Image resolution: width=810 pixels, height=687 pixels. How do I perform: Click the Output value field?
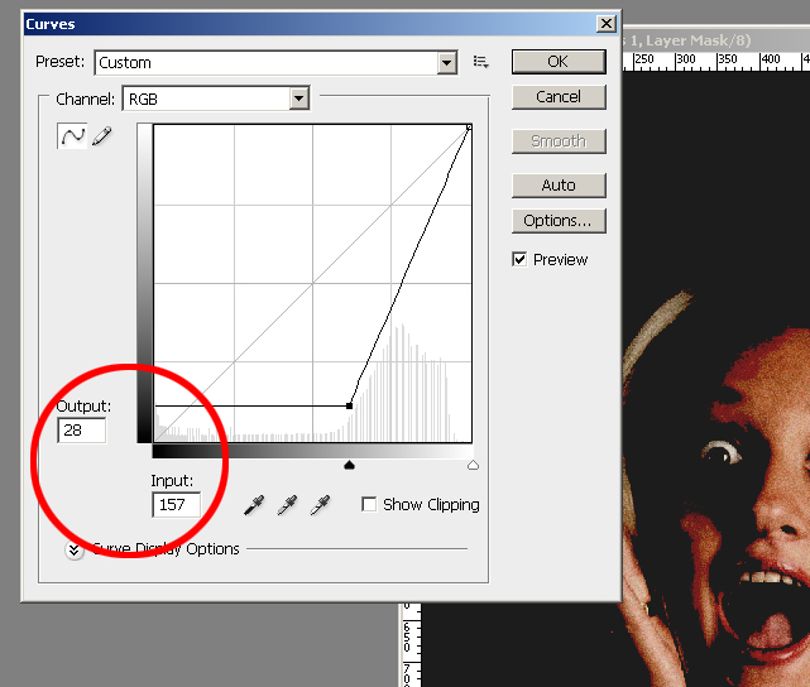pos(82,430)
